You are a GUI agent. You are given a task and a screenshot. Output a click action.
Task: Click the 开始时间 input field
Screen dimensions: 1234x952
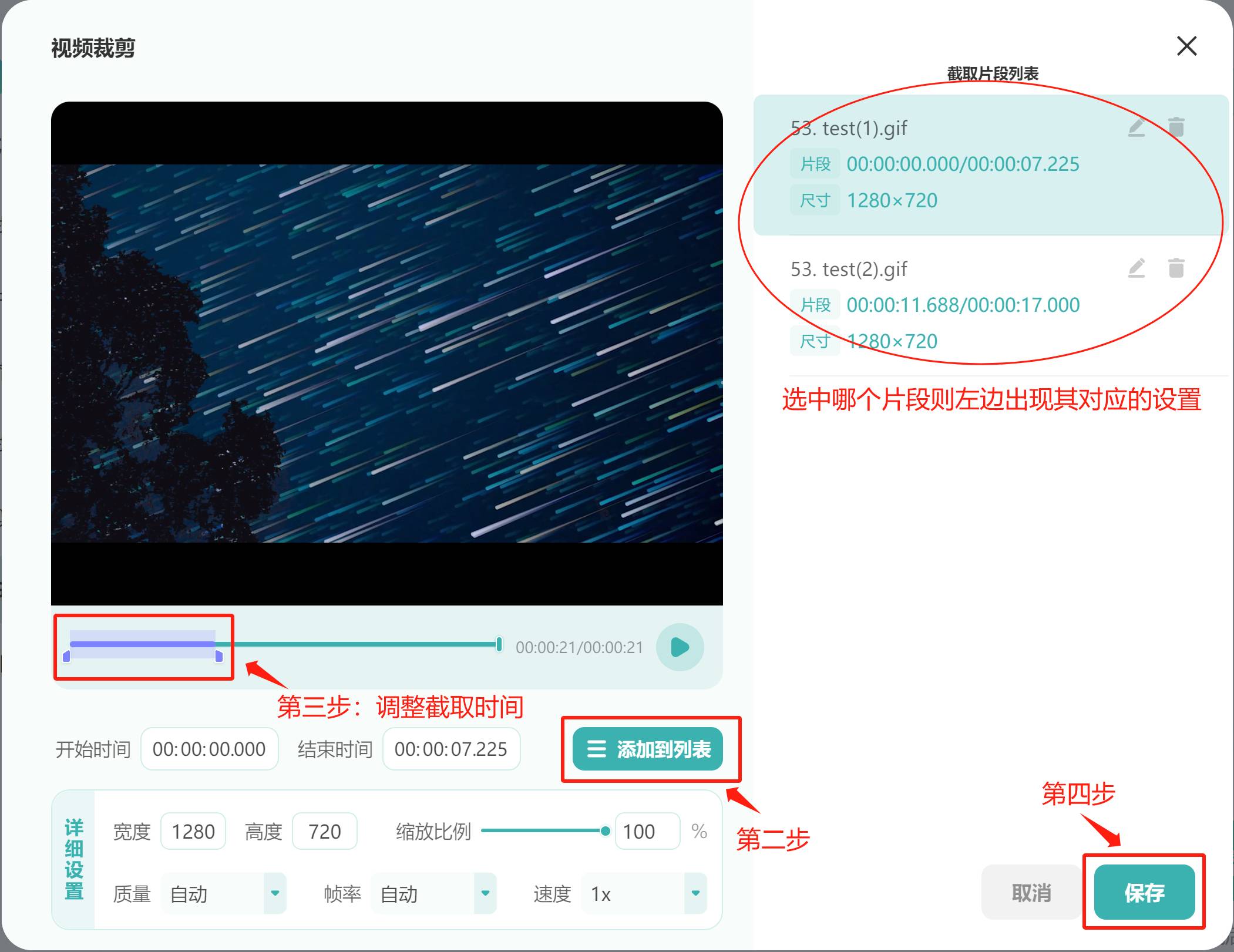tap(209, 749)
